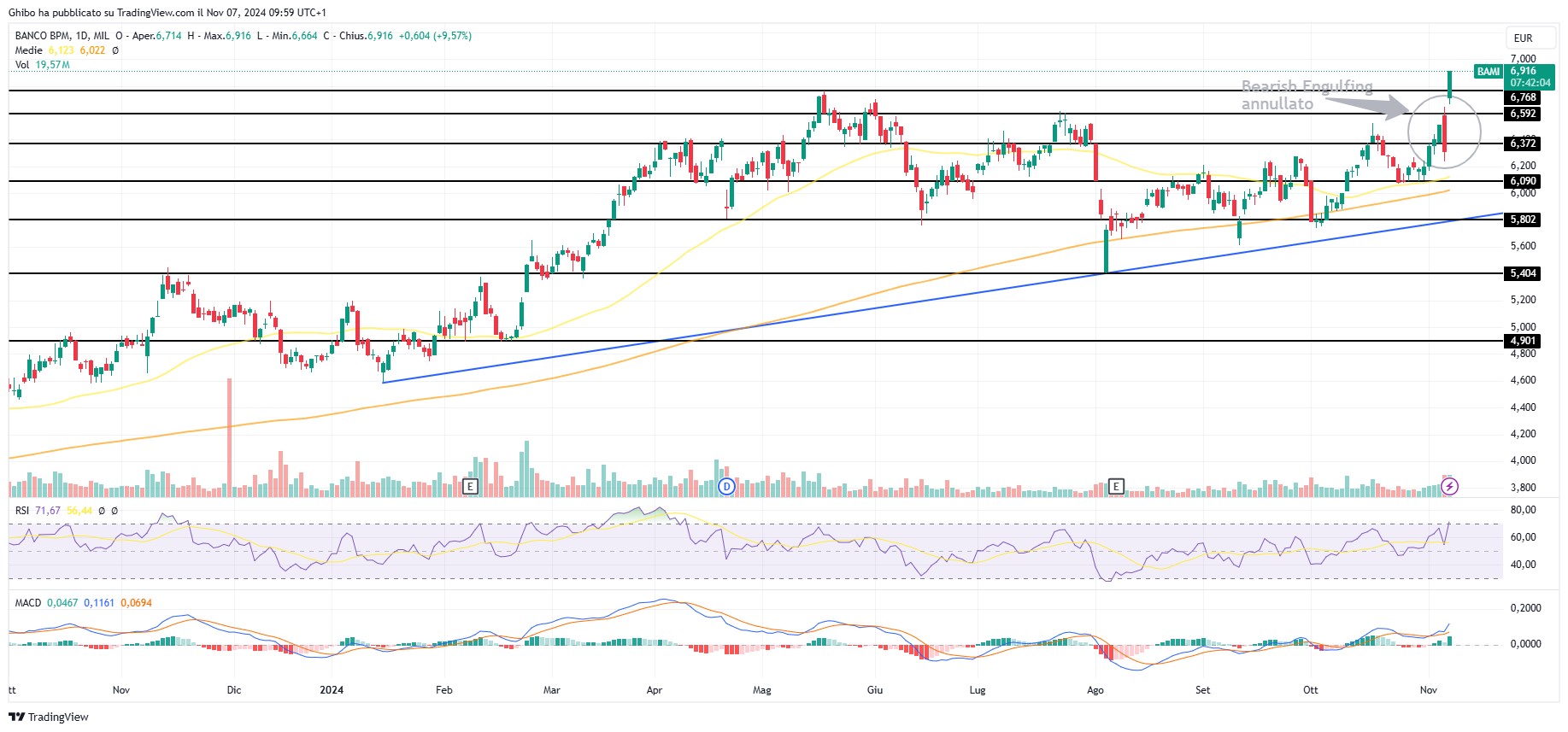1568x732 pixels.
Task: Click the Medie indicator legend label
Action: (29, 50)
